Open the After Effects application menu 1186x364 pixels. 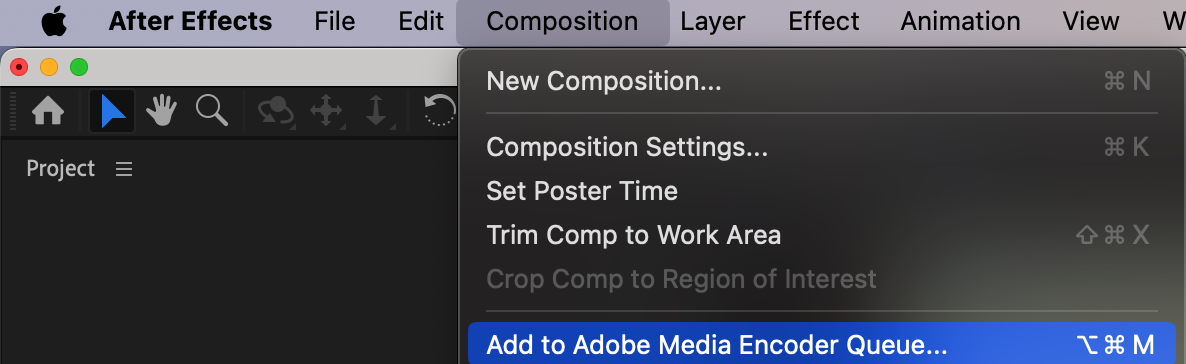tap(191, 21)
